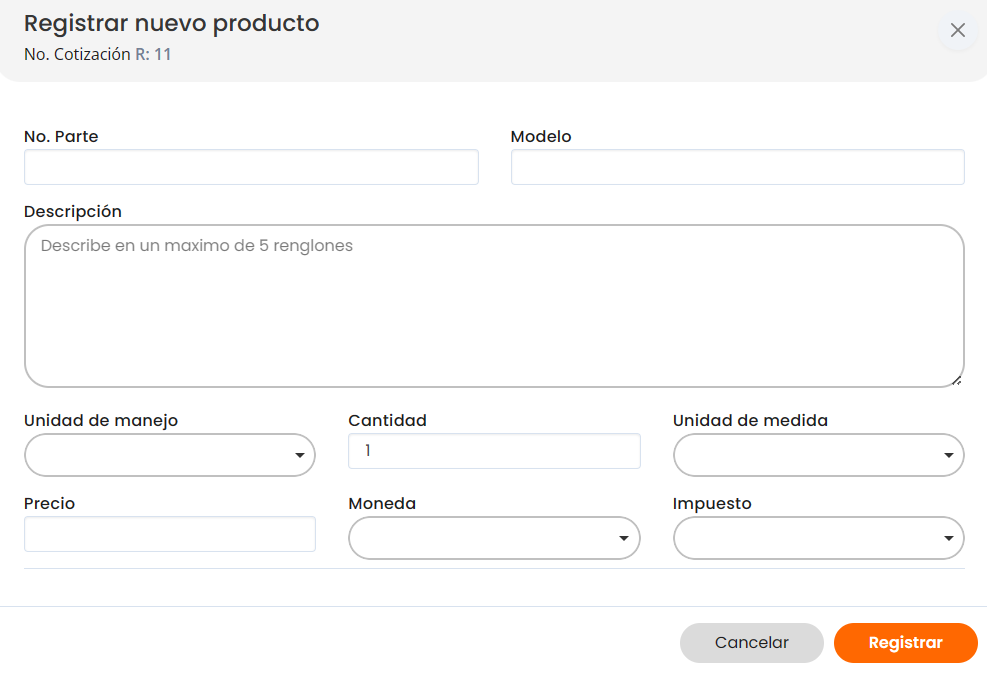Open the Unidad de manejo dropdown
The image size is (987, 674).
170,455
